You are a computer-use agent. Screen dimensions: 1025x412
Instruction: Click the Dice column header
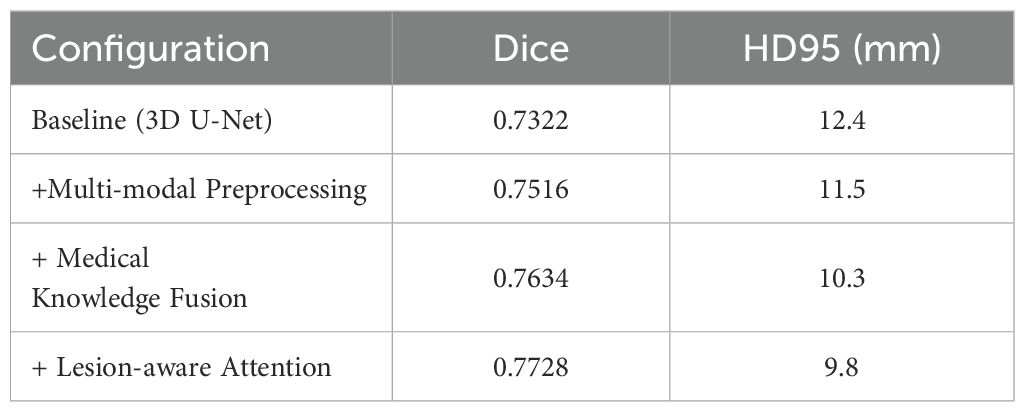pyautogui.click(x=531, y=48)
